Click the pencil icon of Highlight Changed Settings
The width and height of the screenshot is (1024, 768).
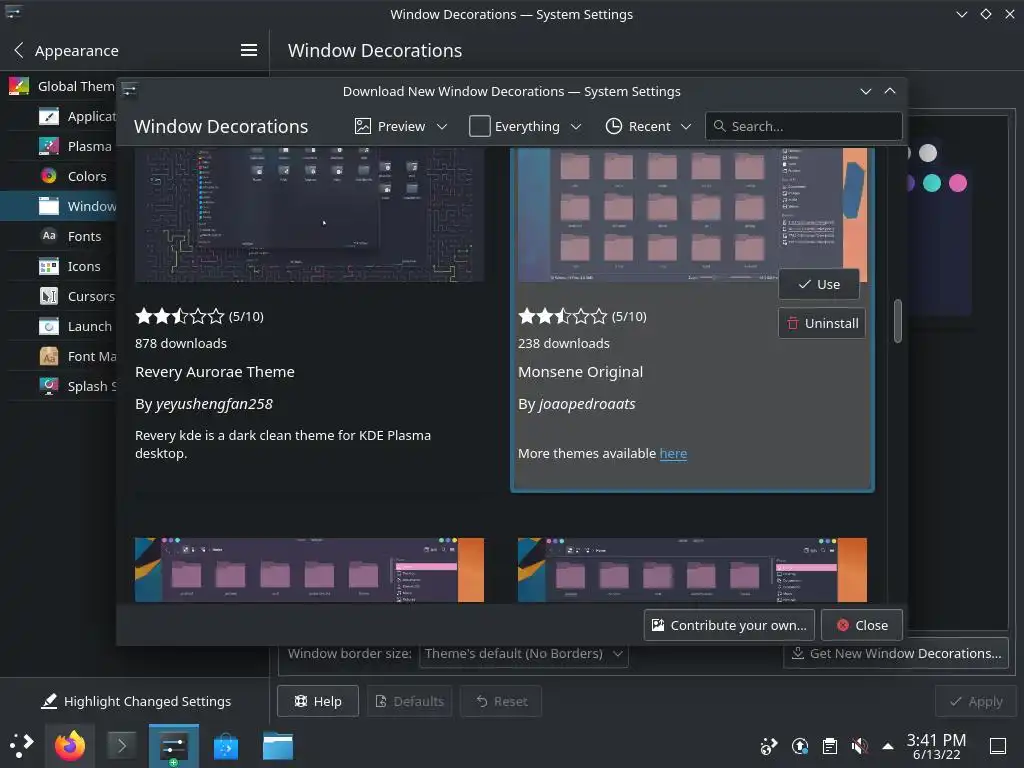tap(49, 701)
